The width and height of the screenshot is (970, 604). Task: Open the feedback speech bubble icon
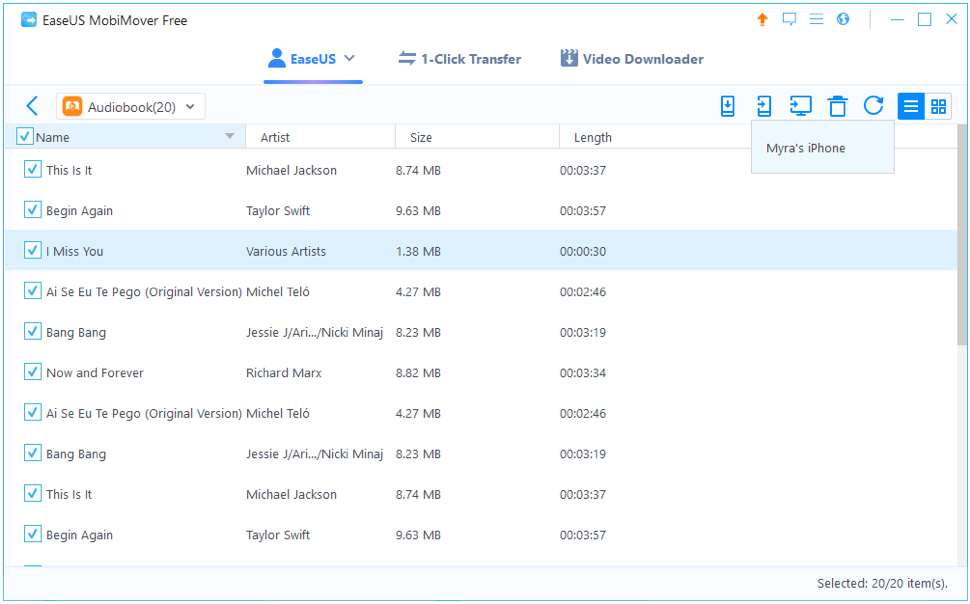click(789, 20)
